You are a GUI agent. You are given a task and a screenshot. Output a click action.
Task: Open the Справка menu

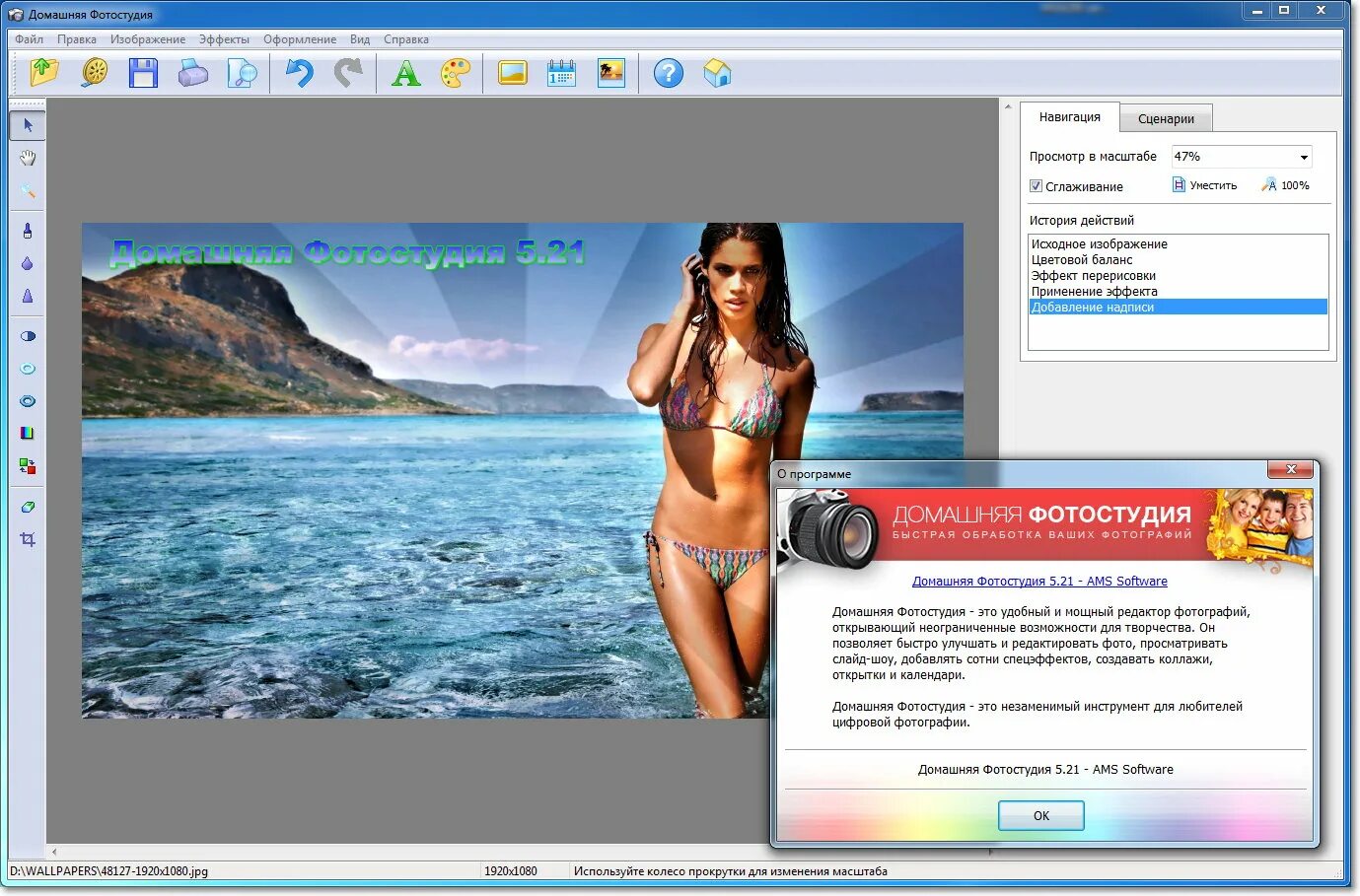(406, 39)
